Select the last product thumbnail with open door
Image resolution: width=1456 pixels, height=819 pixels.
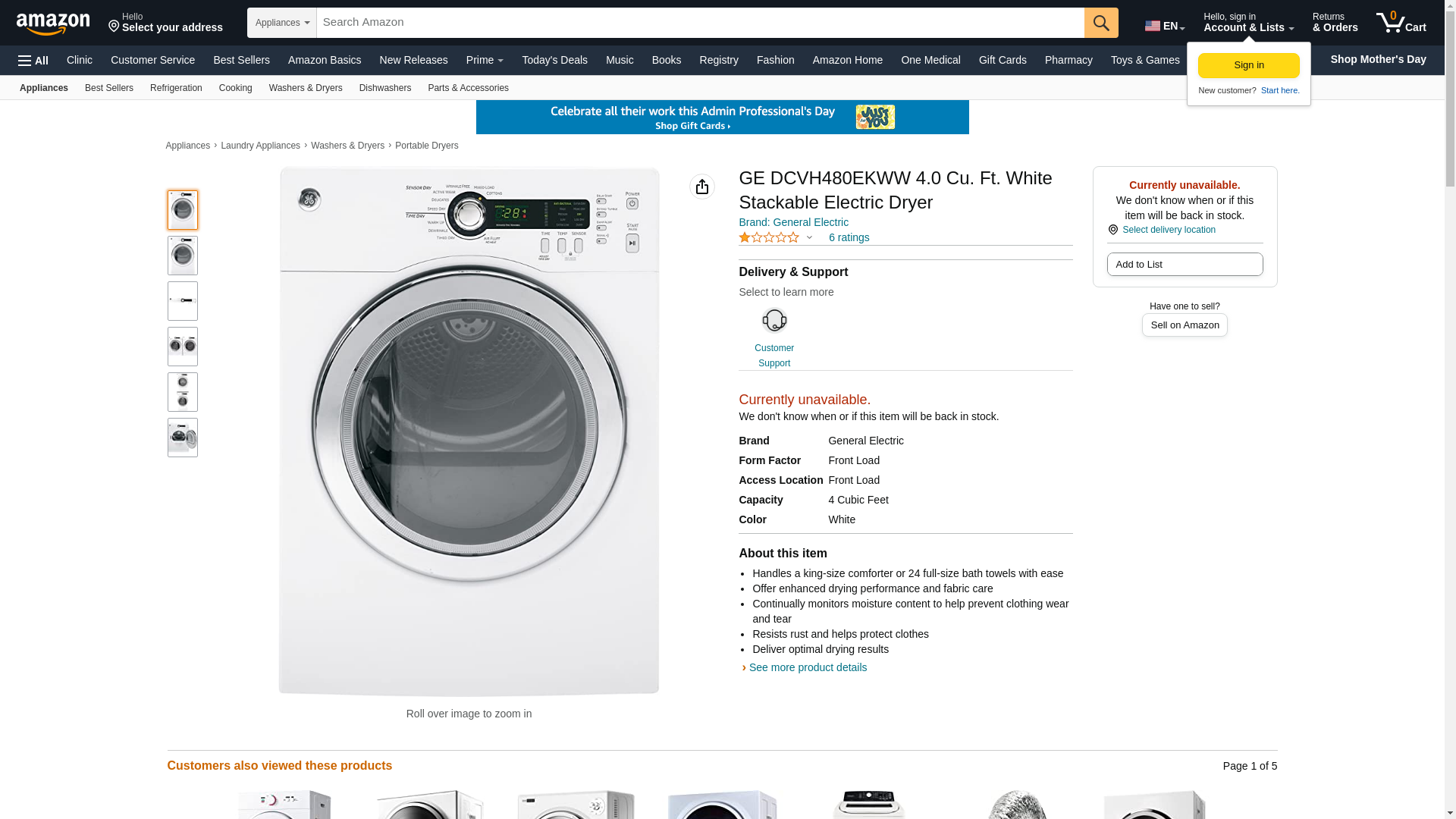(x=183, y=438)
